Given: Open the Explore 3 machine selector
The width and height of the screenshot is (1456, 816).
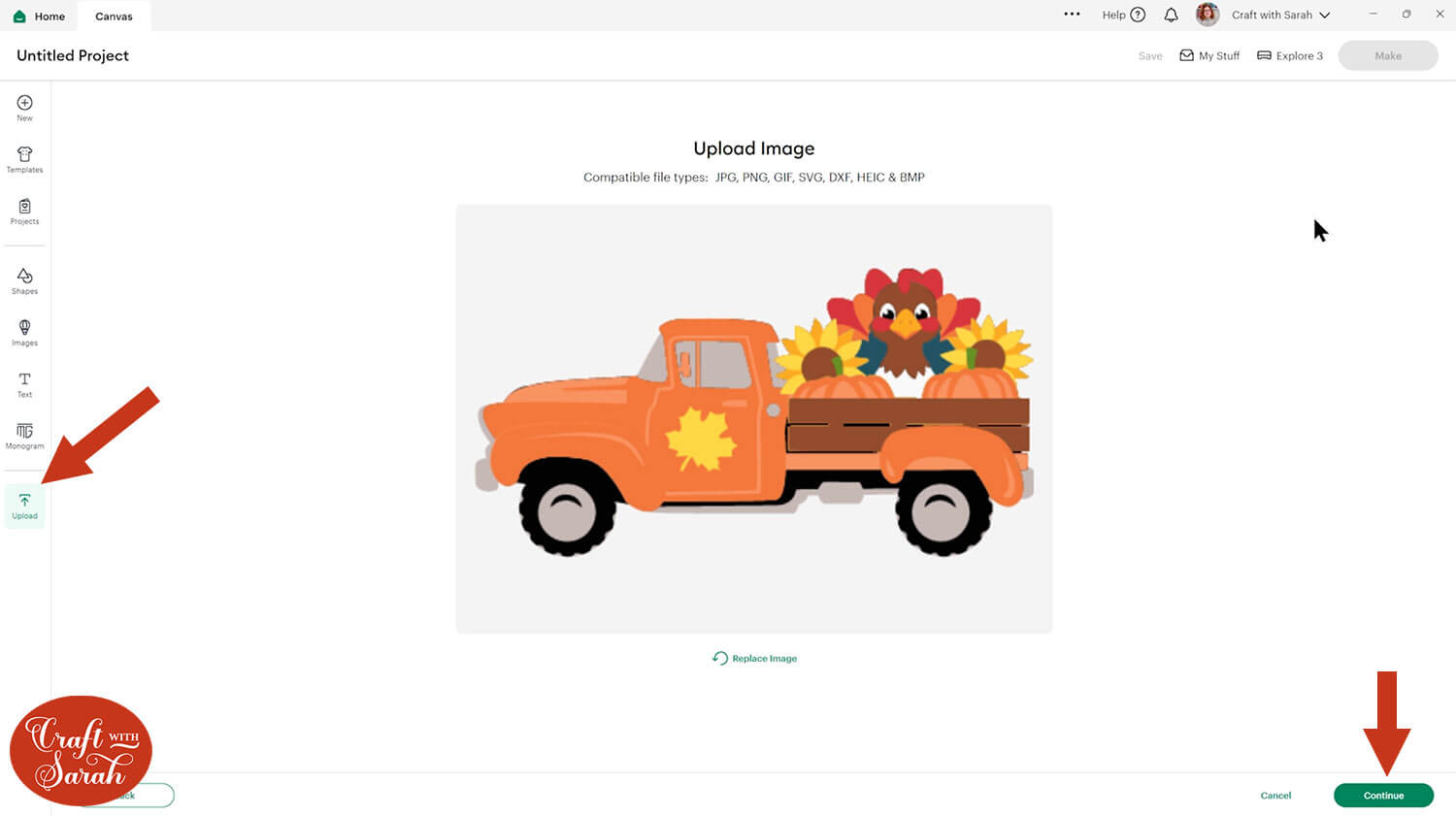Looking at the screenshot, I should click(x=1289, y=55).
